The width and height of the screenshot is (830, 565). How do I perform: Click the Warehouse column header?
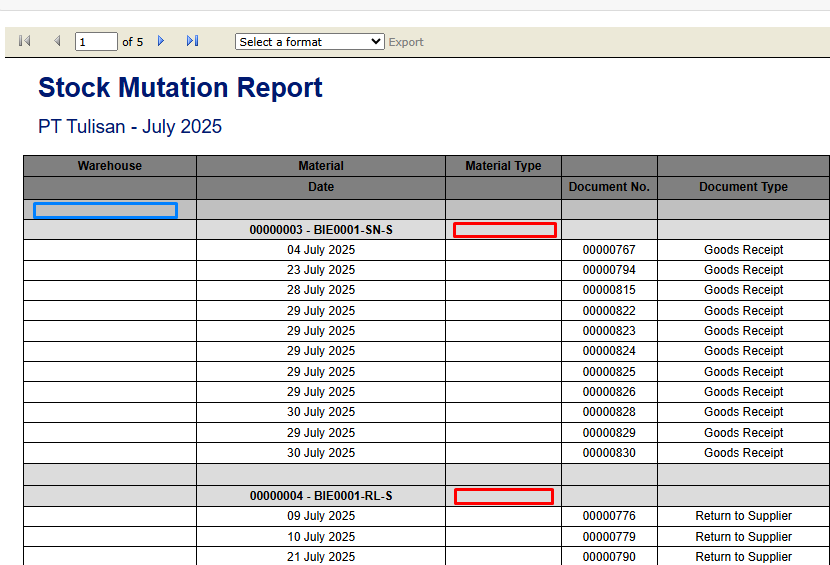pyautogui.click(x=110, y=166)
